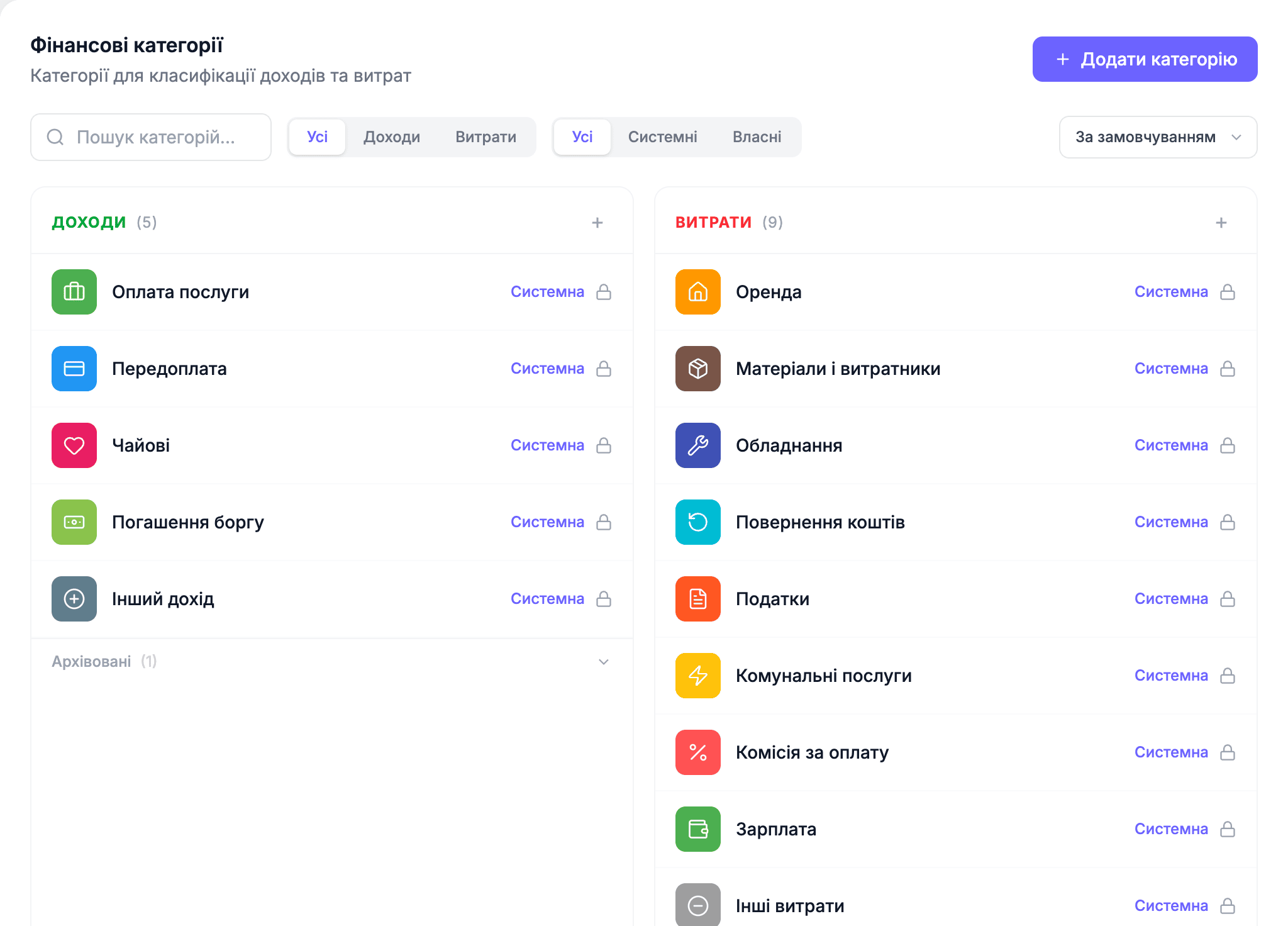Click the lock icon on the Оренда row

click(1228, 292)
